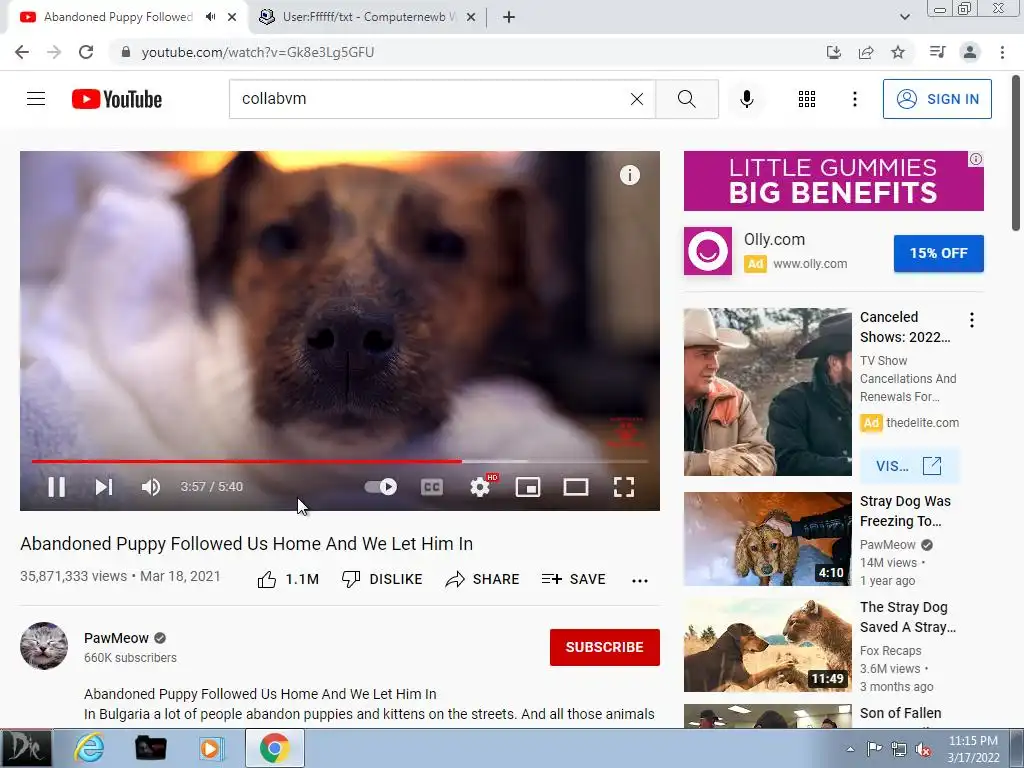
Task: Install app icon in address bar
Action: 834,52
